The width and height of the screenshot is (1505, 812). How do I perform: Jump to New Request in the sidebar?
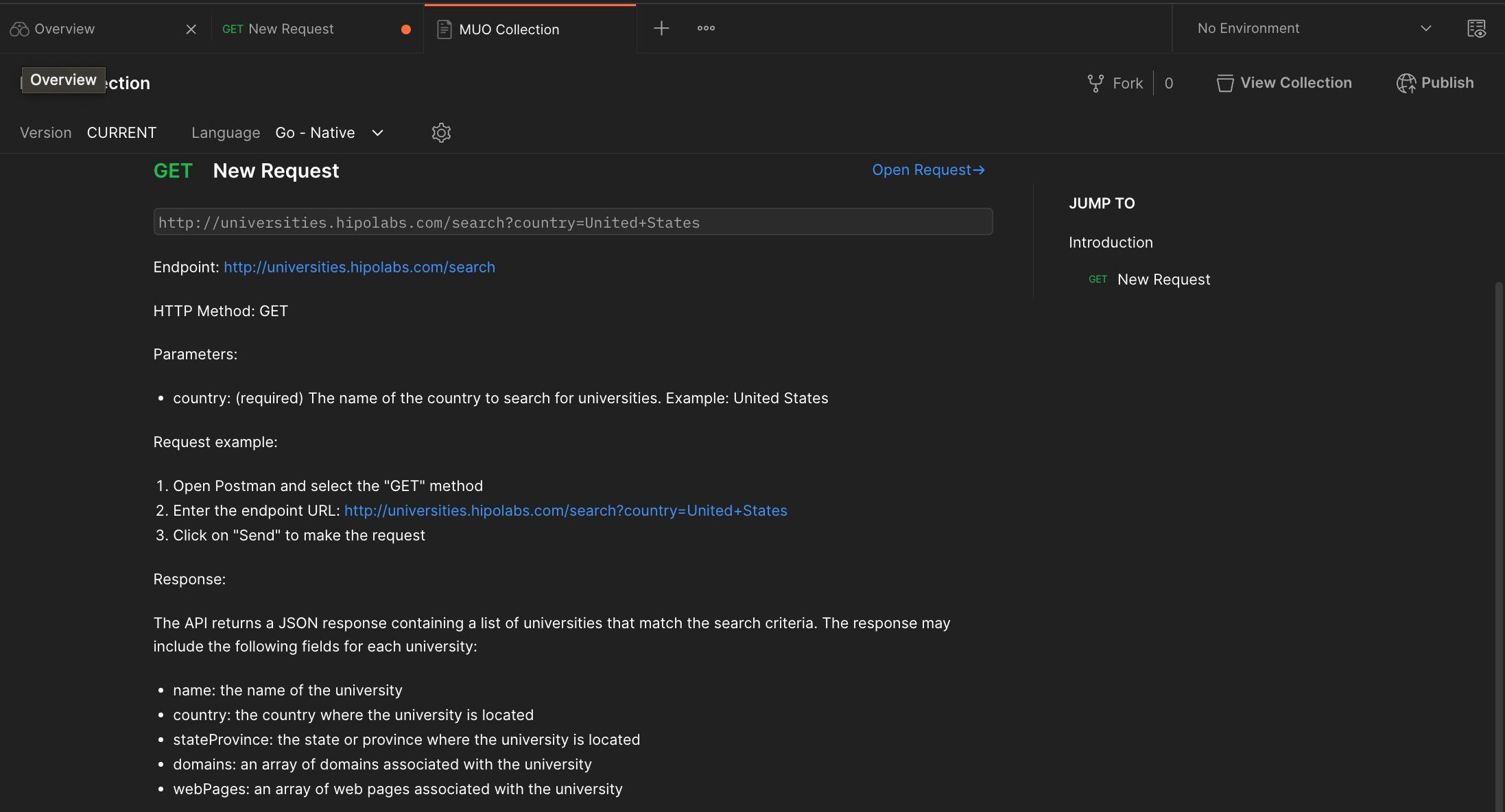pos(1163,279)
